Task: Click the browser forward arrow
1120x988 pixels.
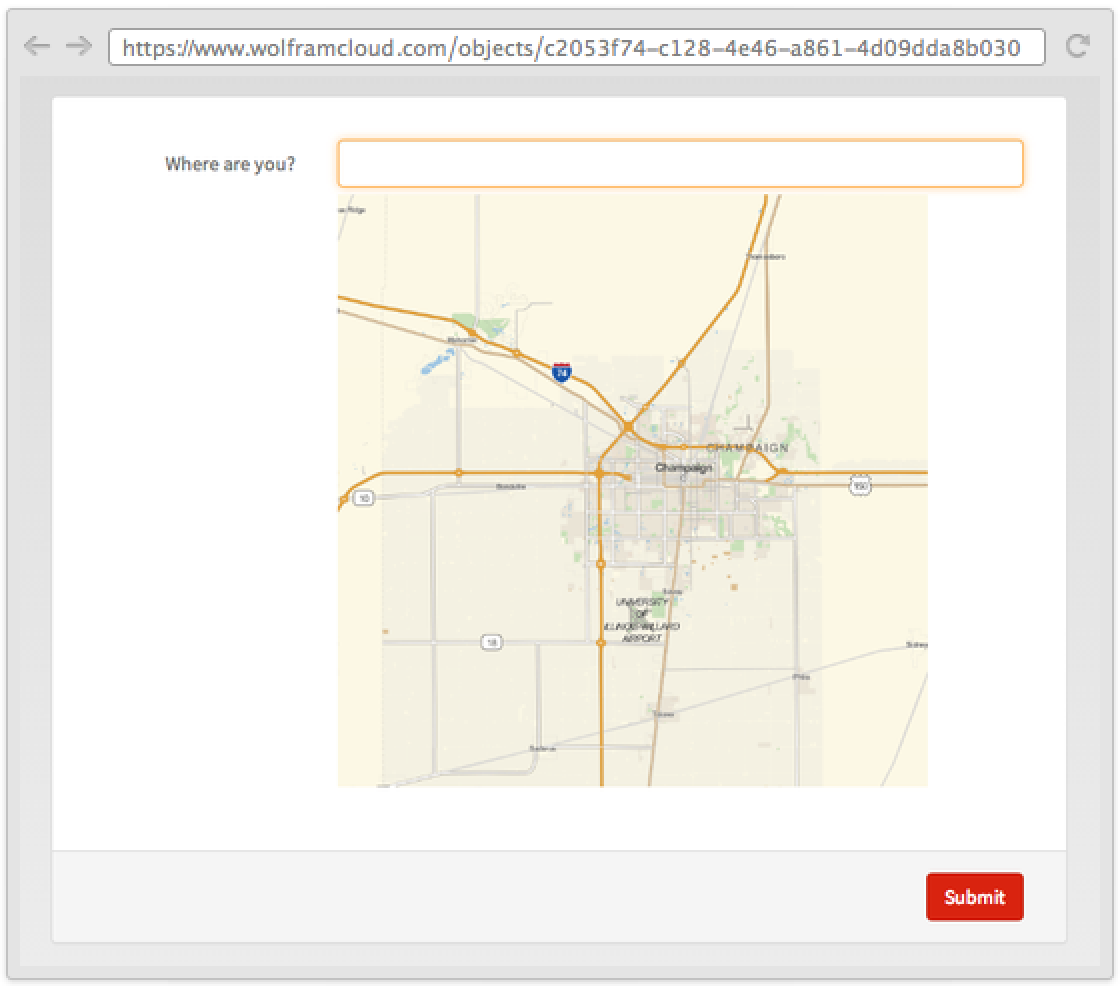Action: [x=78, y=46]
